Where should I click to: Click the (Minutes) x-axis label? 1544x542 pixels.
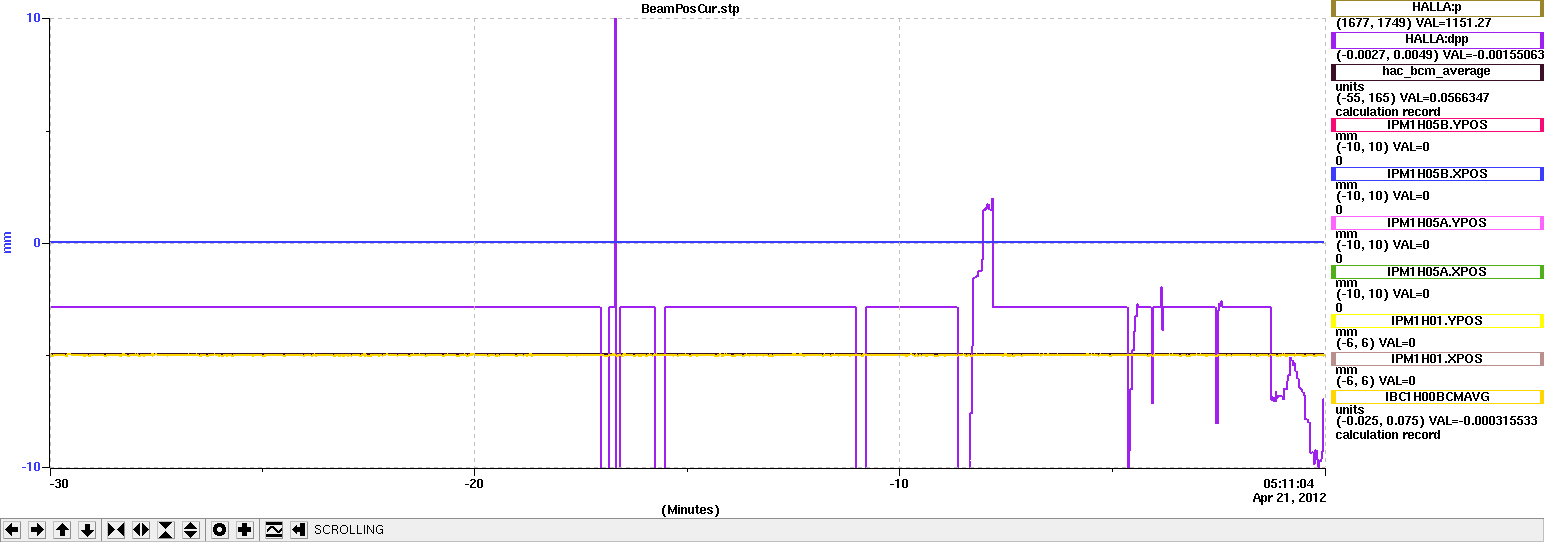click(x=690, y=510)
